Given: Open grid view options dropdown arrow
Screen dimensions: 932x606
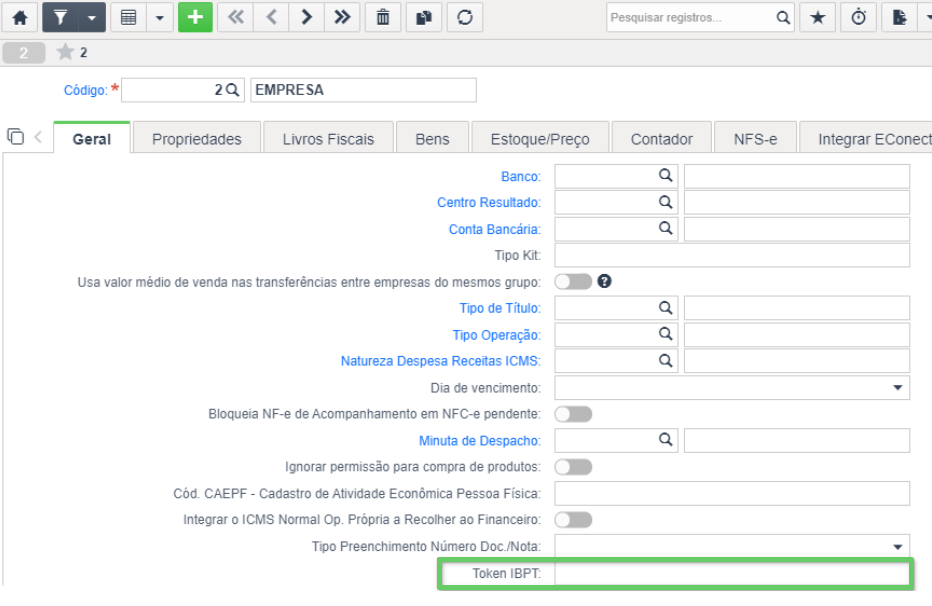Looking at the screenshot, I should (159, 17).
